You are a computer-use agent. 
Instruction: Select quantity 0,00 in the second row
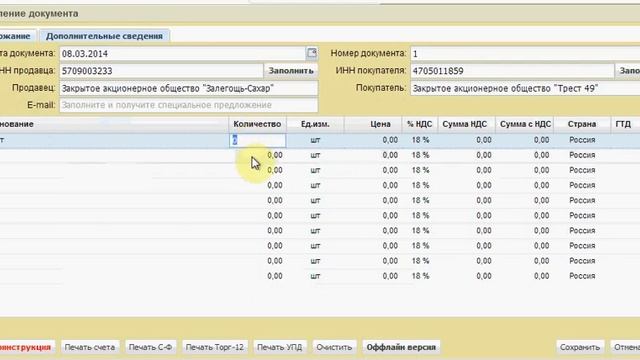tap(275, 155)
